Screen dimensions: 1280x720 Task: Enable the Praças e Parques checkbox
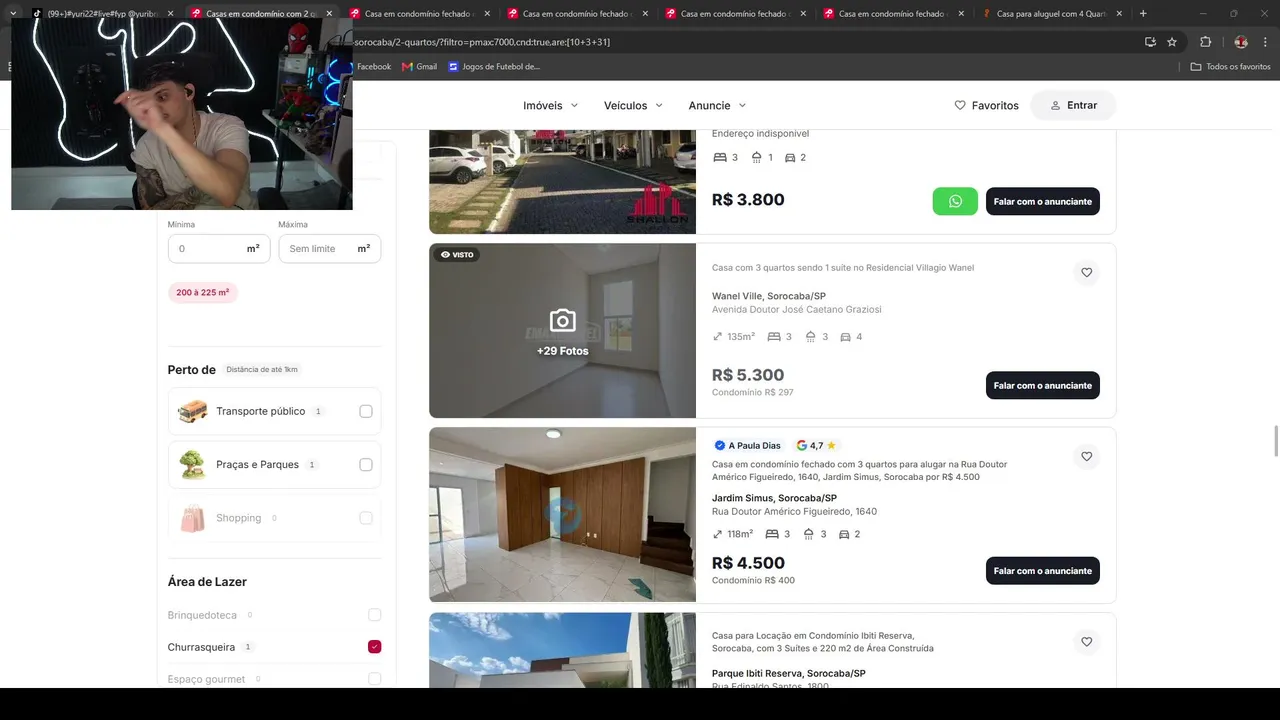[366, 464]
